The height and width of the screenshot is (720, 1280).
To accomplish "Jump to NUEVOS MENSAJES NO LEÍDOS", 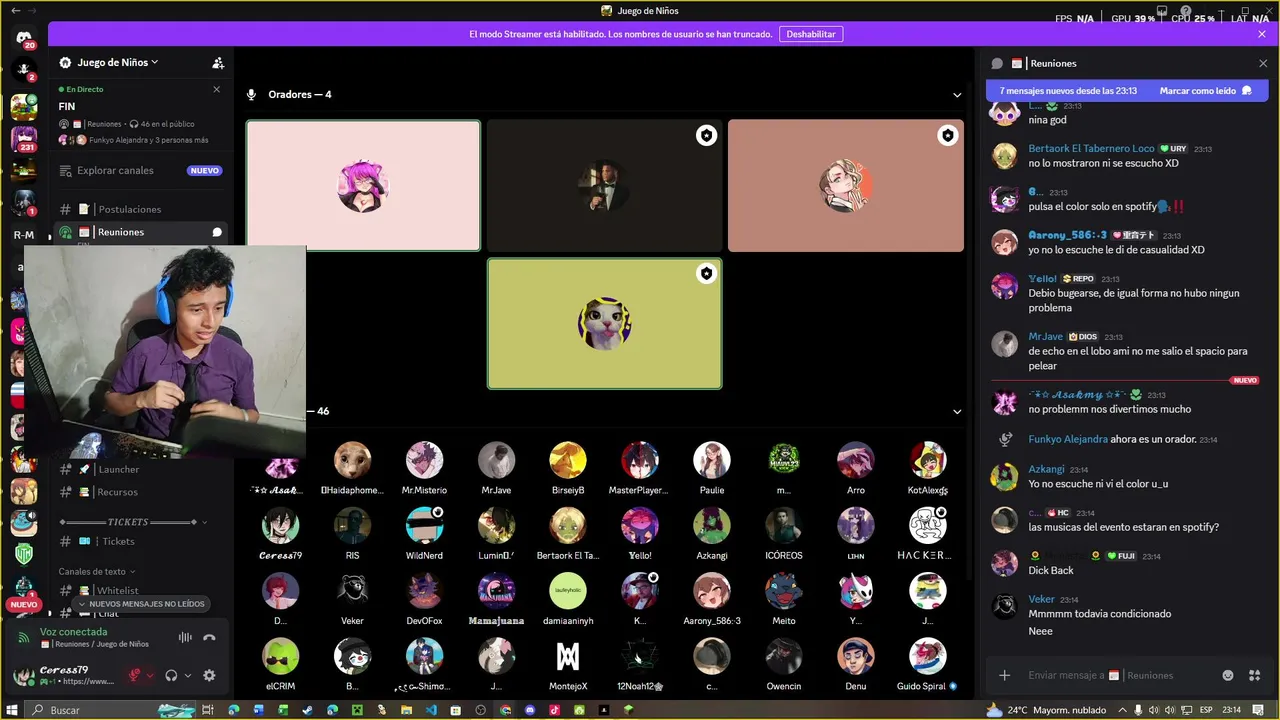I will coord(142,604).
